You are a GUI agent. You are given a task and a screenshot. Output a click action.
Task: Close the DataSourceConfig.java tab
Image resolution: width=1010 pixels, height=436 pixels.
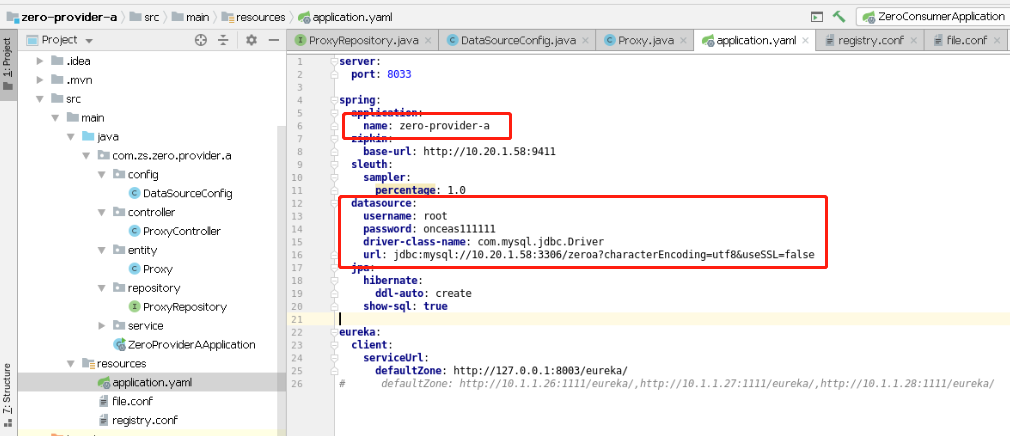pos(585,41)
